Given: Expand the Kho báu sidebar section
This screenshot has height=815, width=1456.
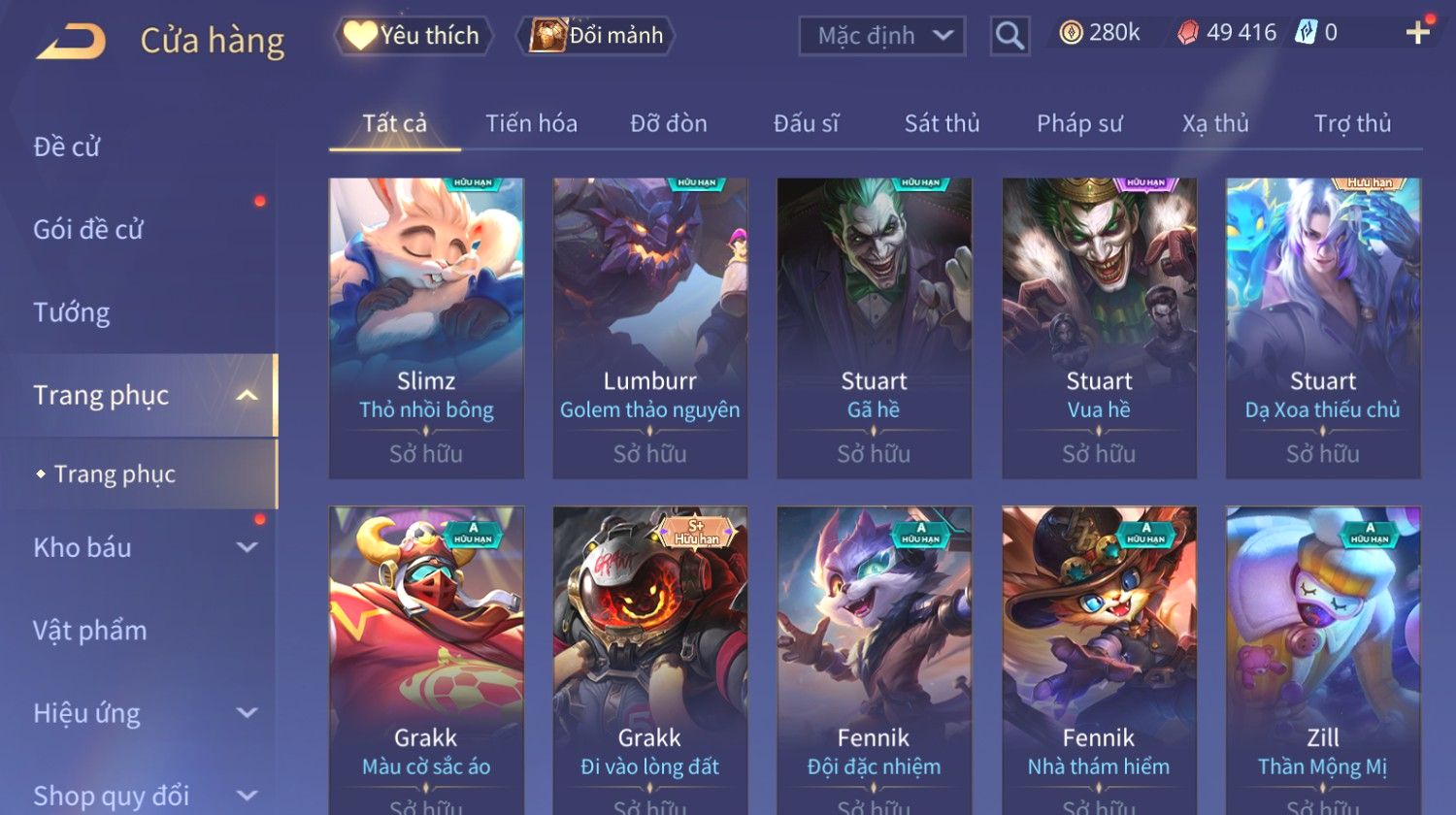Looking at the screenshot, I should pos(248,547).
